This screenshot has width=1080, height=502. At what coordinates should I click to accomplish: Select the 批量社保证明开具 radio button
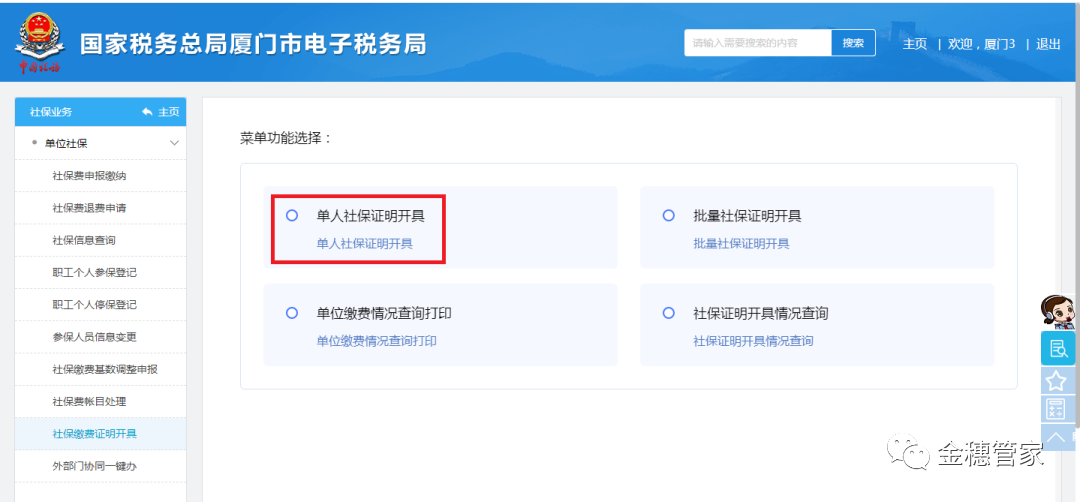coord(668,216)
